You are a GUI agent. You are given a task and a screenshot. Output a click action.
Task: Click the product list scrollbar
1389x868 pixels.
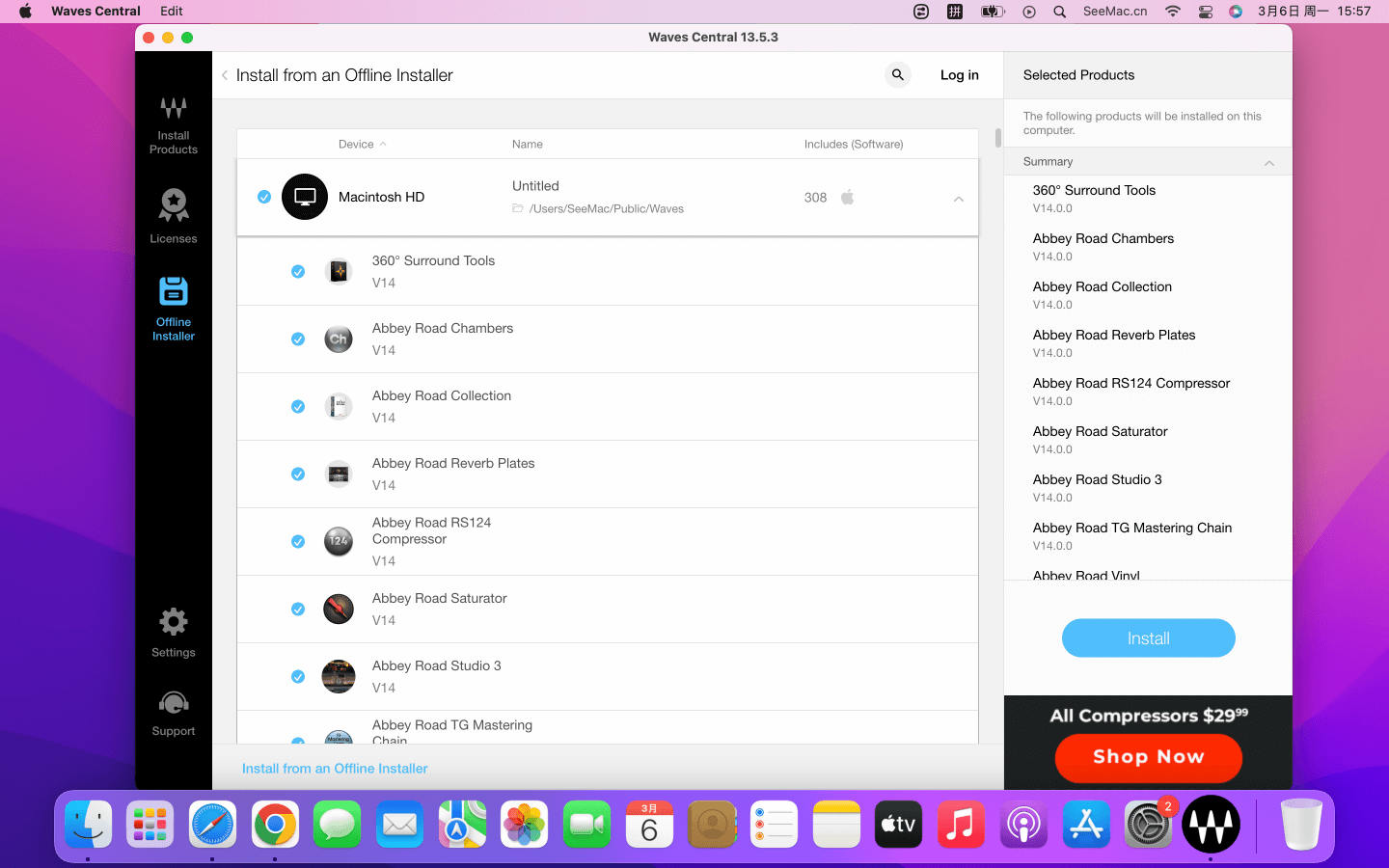tap(997, 137)
